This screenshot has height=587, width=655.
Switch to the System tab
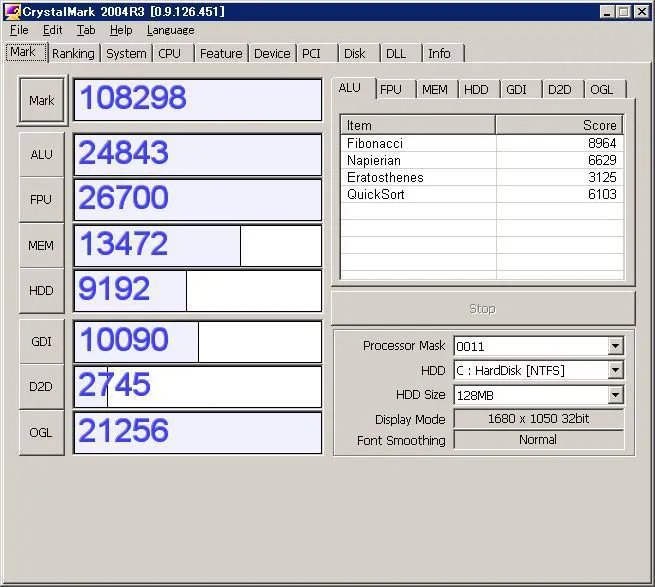coord(126,54)
